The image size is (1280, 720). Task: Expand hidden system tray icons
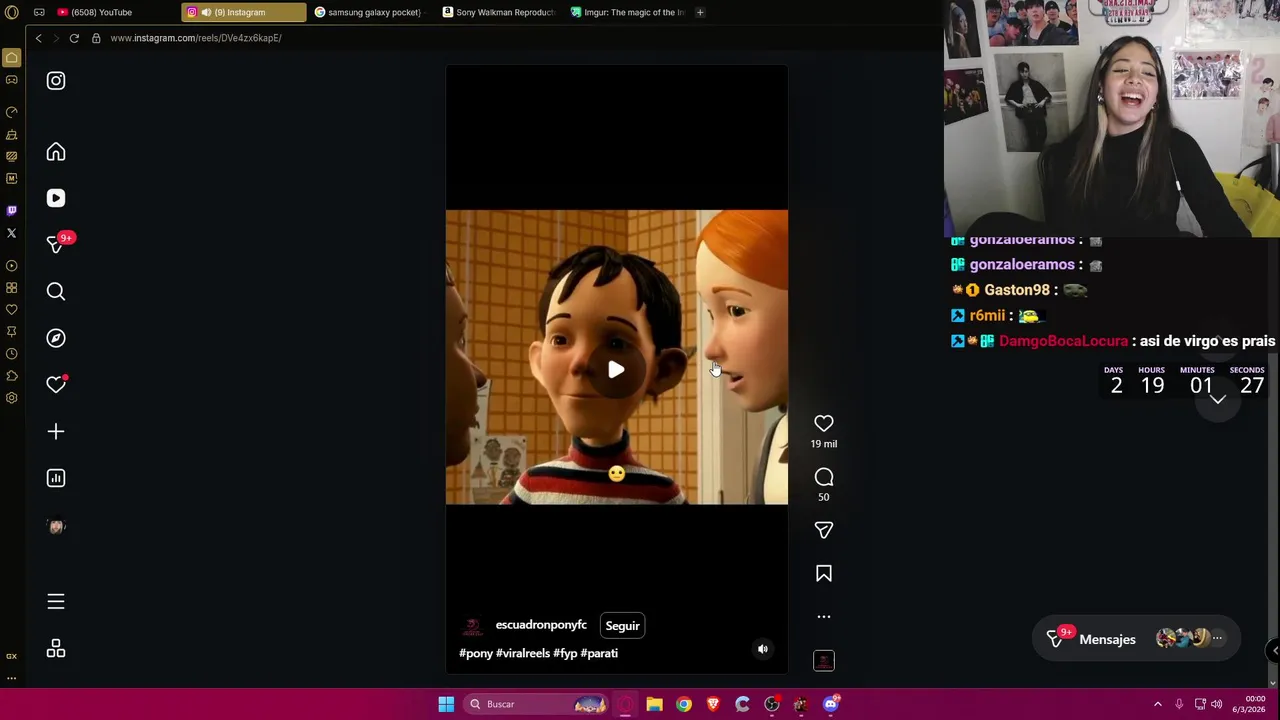1158,704
